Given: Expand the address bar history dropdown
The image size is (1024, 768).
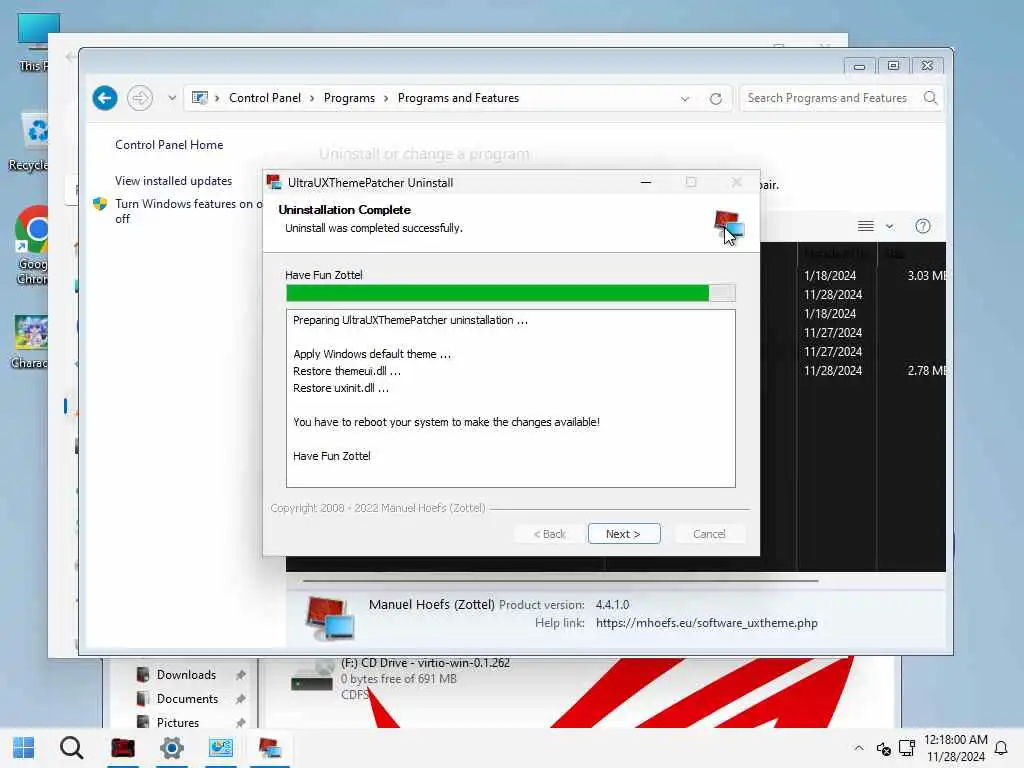Looking at the screenshot, I should pos(684,99).
